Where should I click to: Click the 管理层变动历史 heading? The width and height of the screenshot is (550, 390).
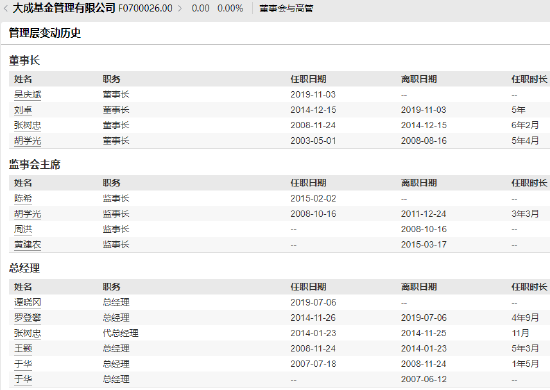coord(45,33)
